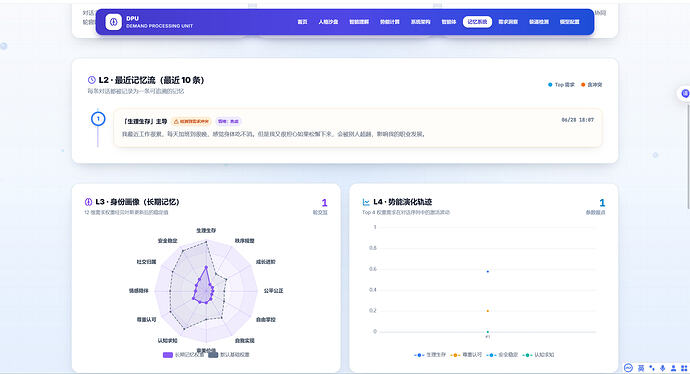
Task: Click the L4 势能演化轨迹 chart icon
Action: pos(366,202)
